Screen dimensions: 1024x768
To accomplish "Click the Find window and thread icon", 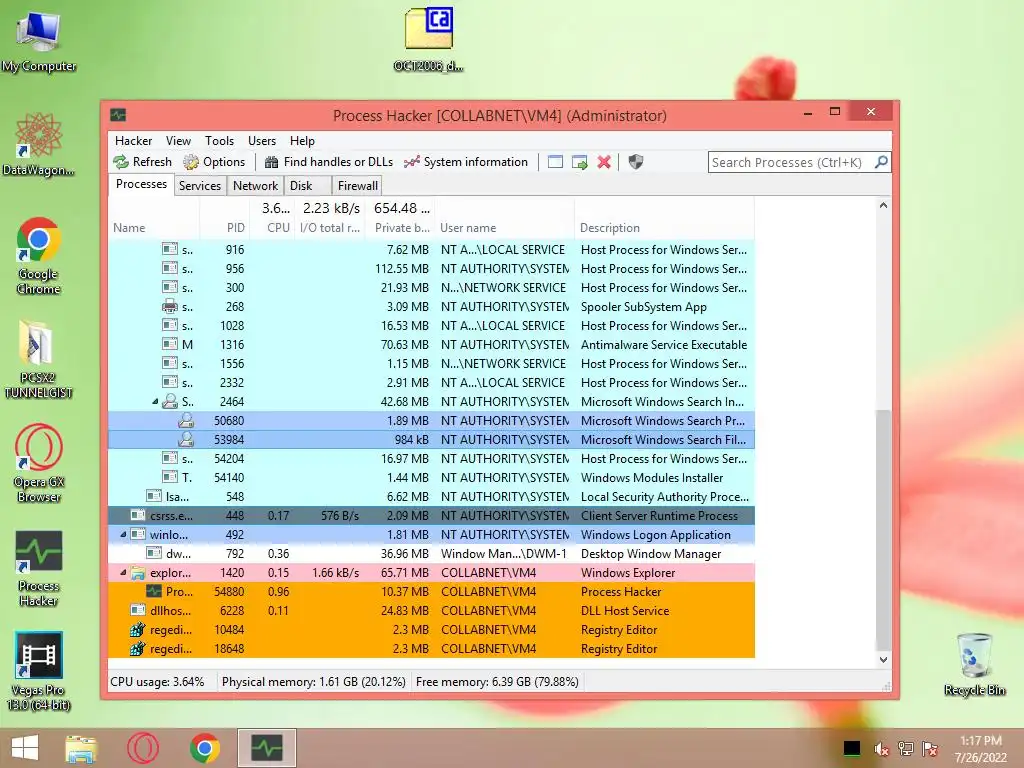I will 579,162.
